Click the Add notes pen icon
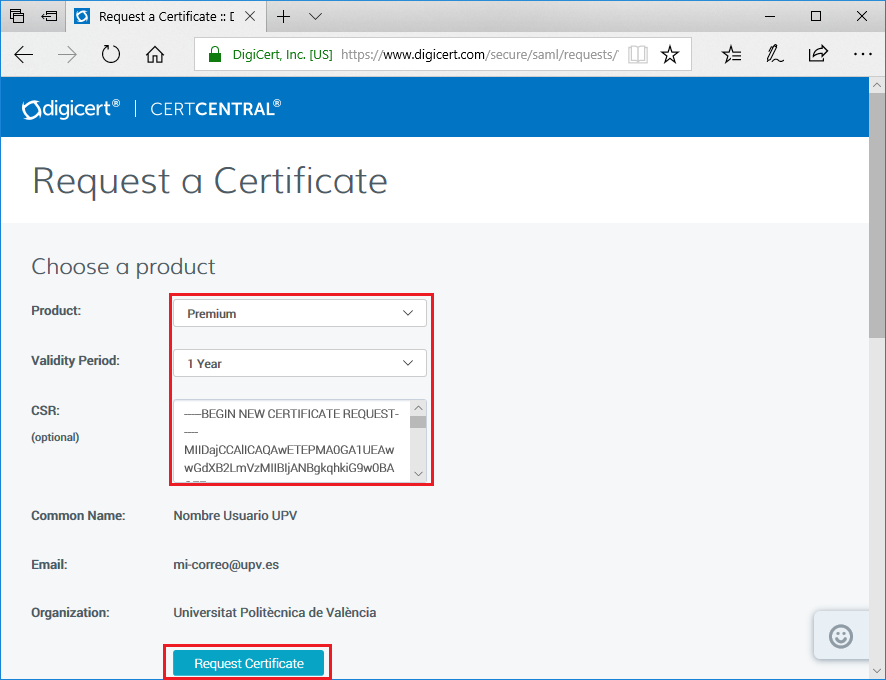Screen dimensions: 886x680 pyautogui.click(x=774, y=55)
